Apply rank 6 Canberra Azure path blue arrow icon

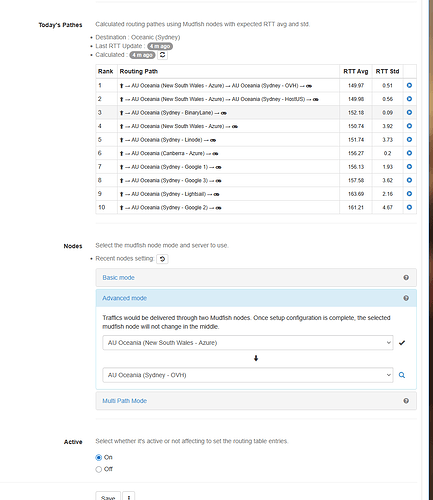click(409, 153)
